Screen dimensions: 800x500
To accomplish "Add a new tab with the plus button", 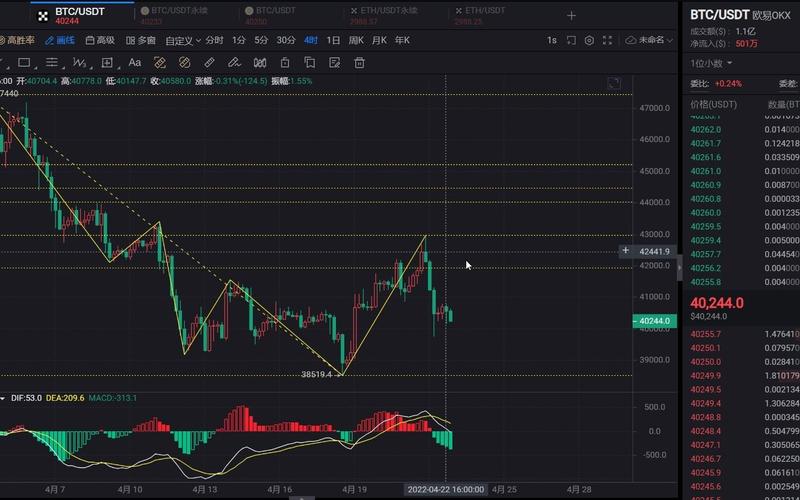I will click(x=571, y=16).
